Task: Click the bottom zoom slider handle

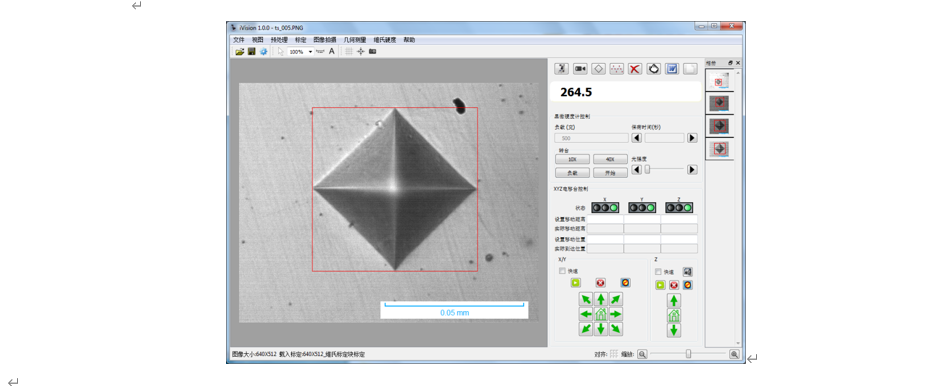Action: tap(688, 354)
